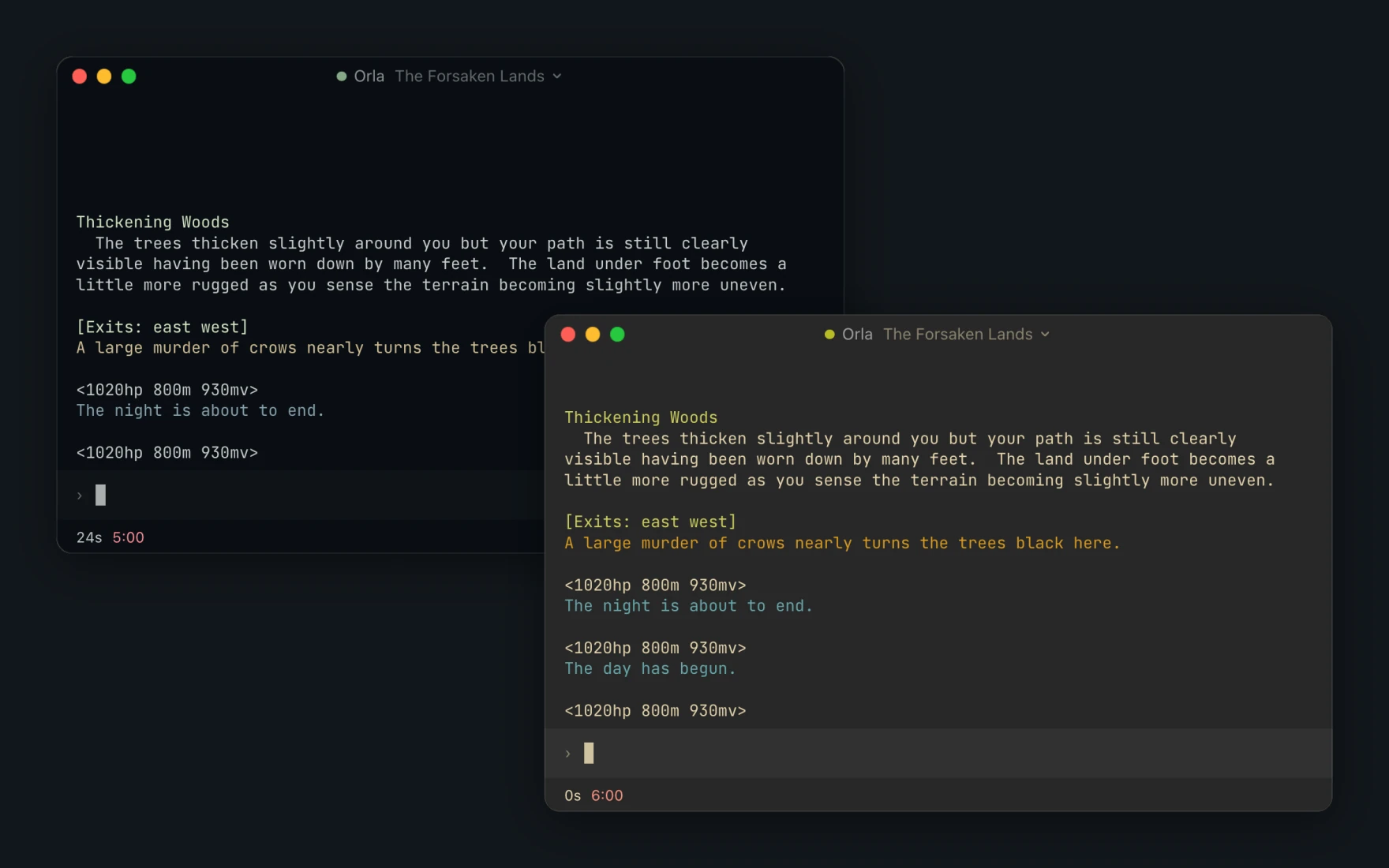Maximize the back window with green button
The width and height of the screenshot is (1389, 868).
[x=129, y=77]
